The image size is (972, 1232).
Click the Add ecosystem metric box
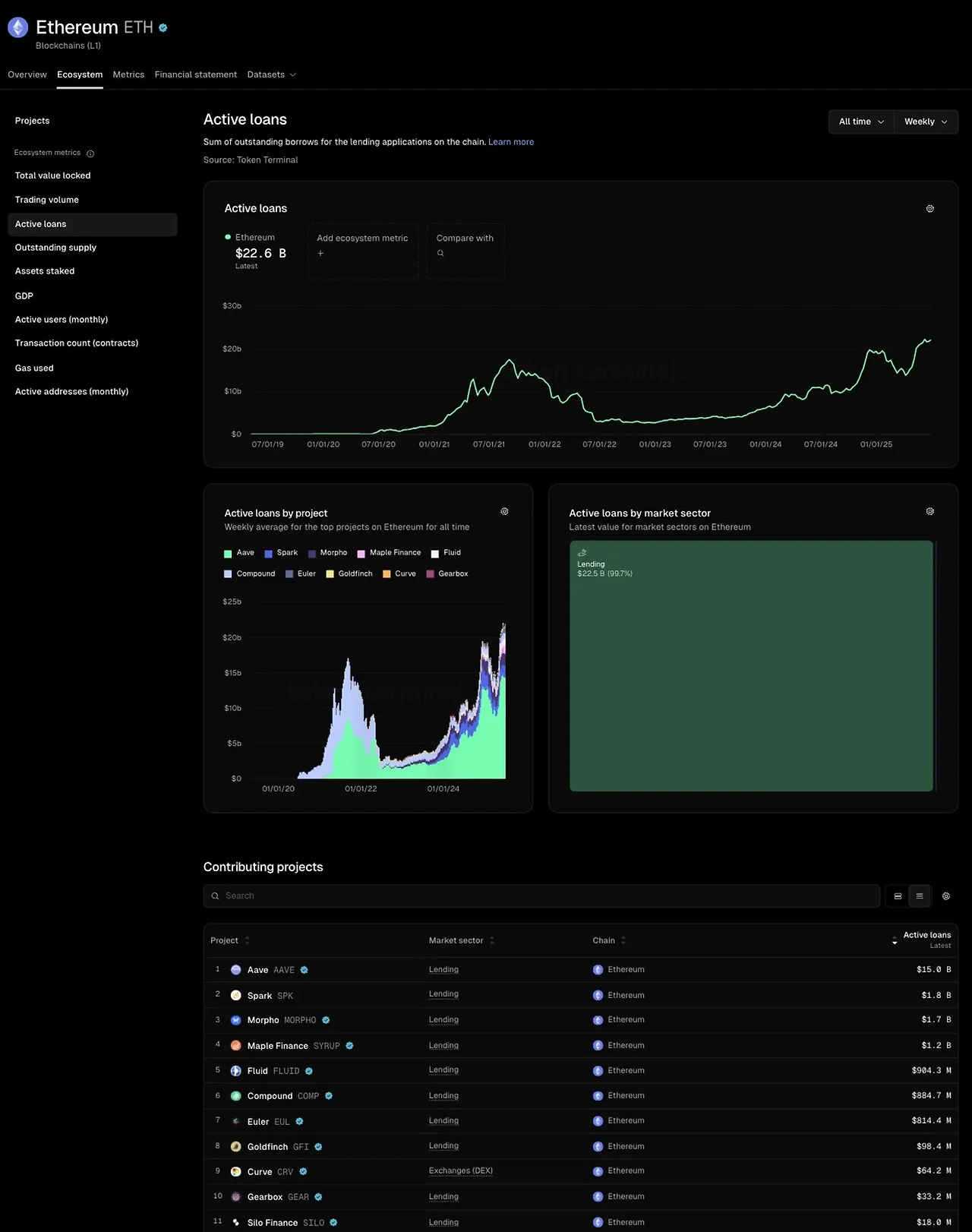click(363, 251)
